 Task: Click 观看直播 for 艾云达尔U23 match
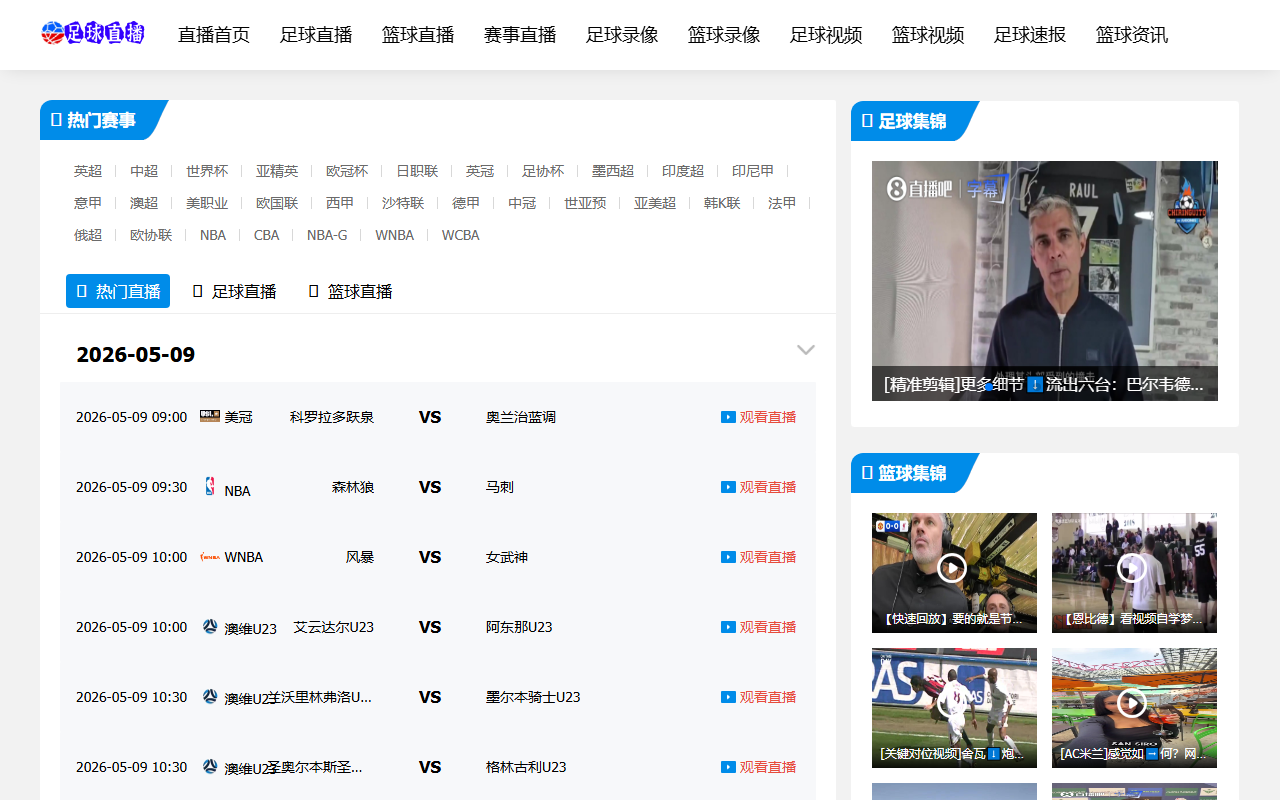pos(768,627)
